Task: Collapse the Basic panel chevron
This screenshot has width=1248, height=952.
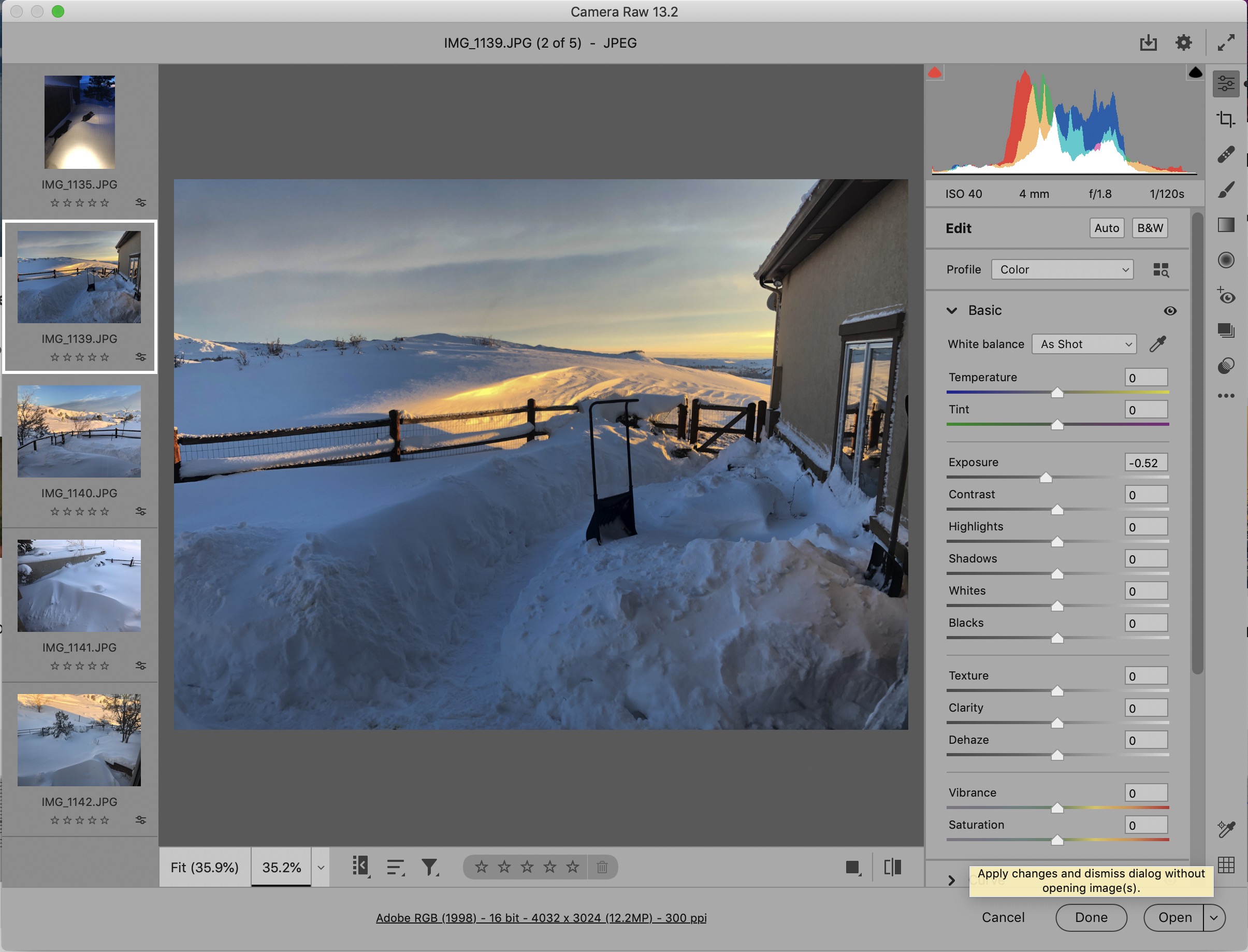Action: (952, 311)
